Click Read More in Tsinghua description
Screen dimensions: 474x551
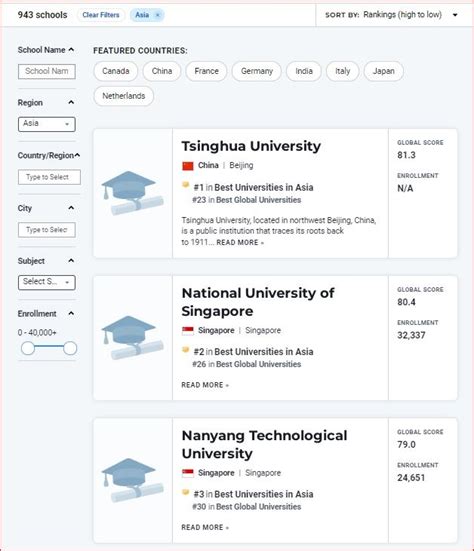point(240,242)
